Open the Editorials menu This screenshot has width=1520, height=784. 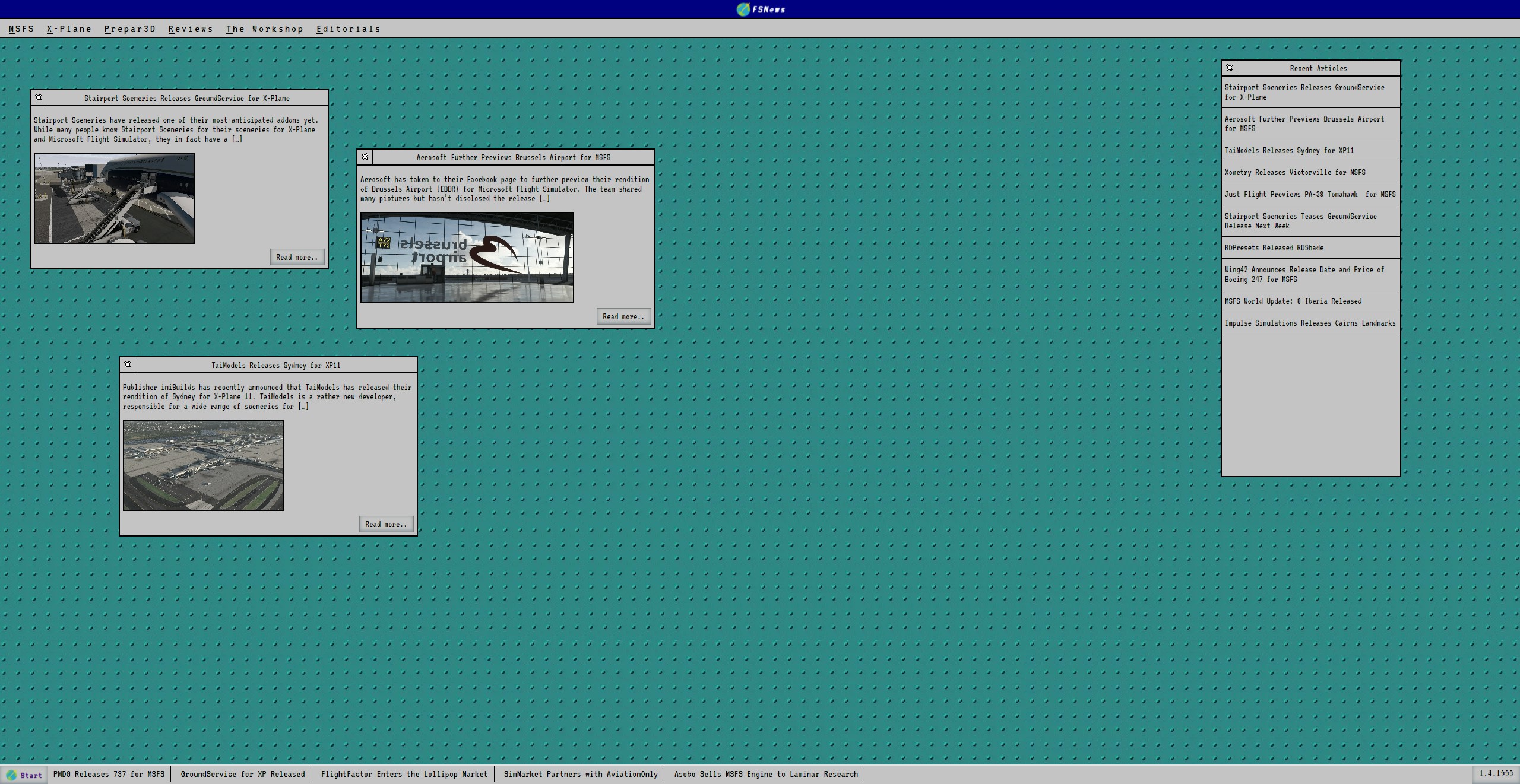pos(348,29)
